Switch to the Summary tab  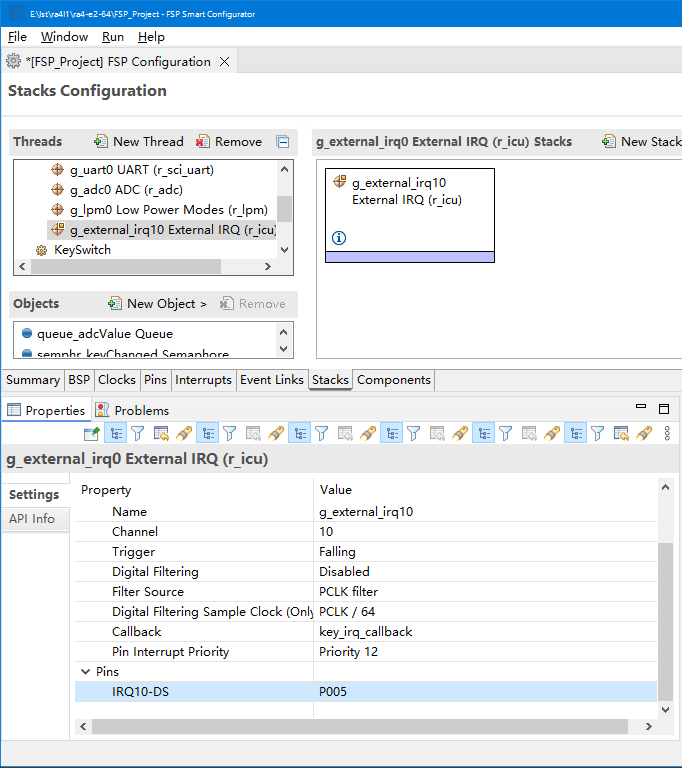33,380
